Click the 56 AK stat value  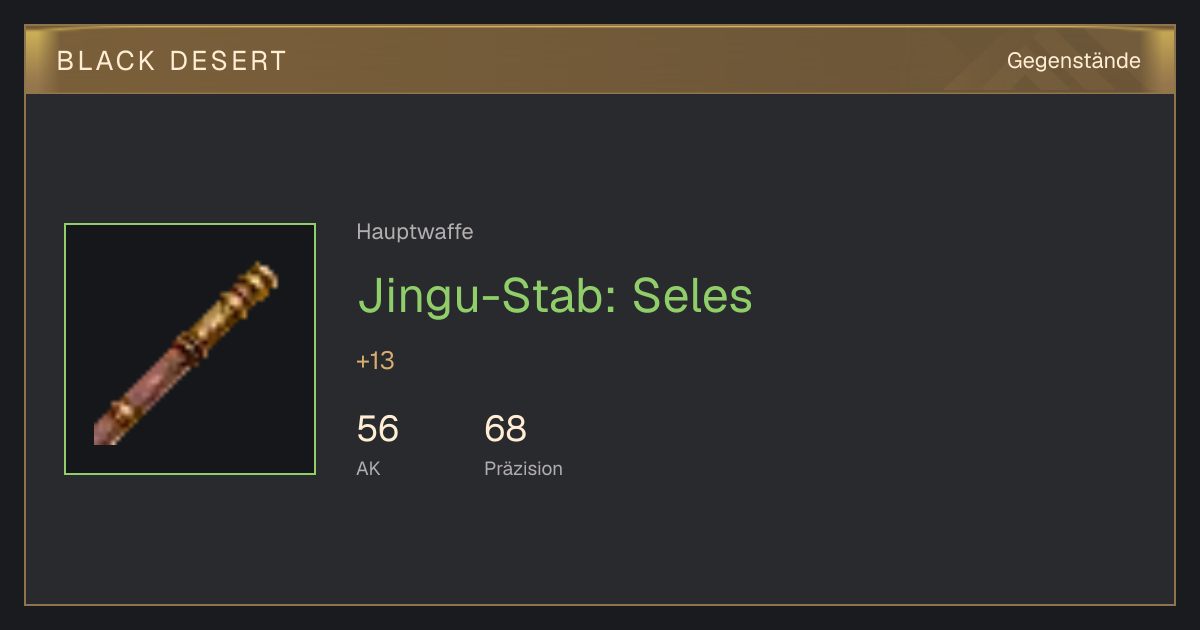[377, 429]
